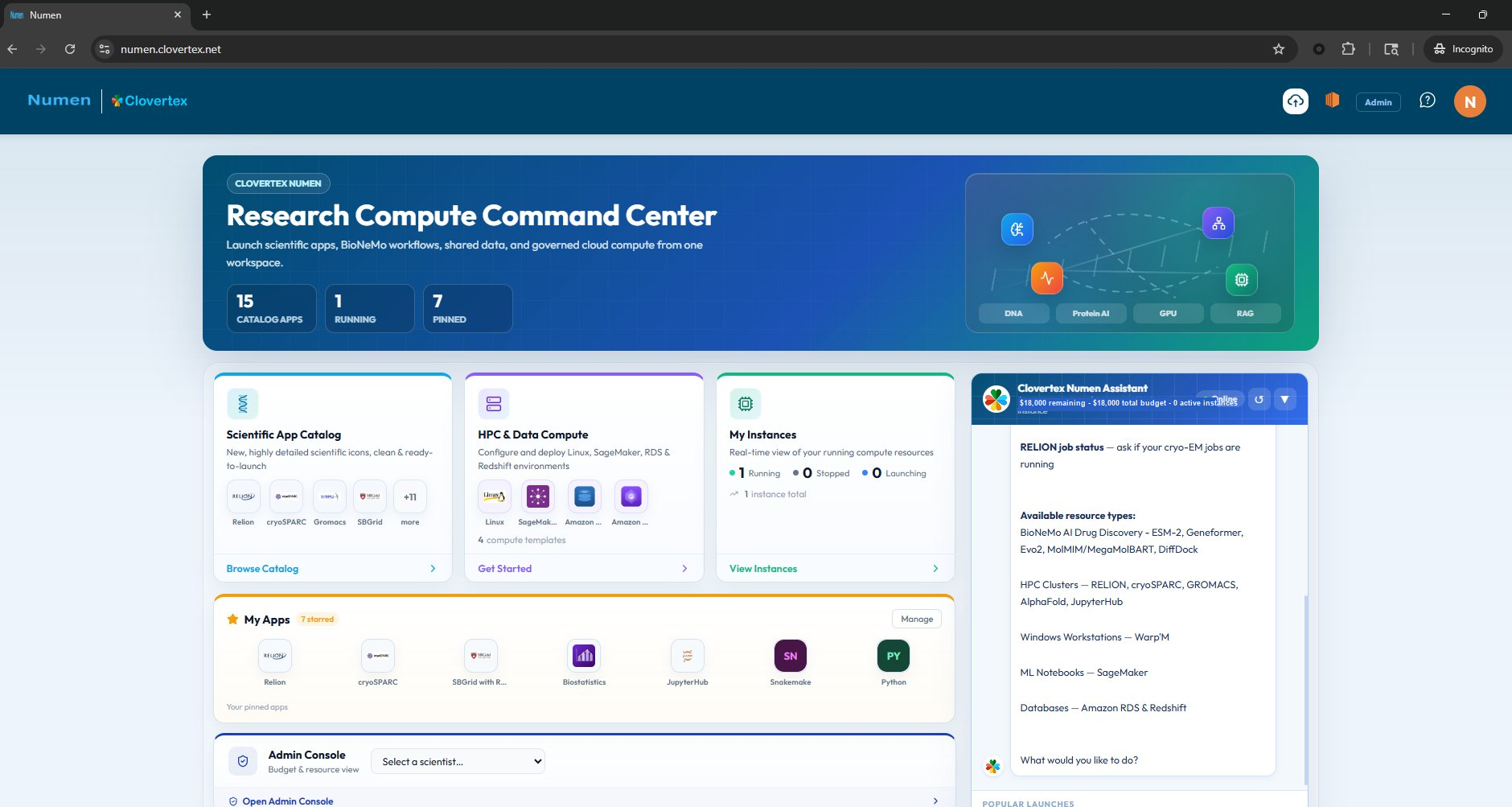
Task: Click the chevron beside Browse Catalog
Action: (x=433, y=569)
